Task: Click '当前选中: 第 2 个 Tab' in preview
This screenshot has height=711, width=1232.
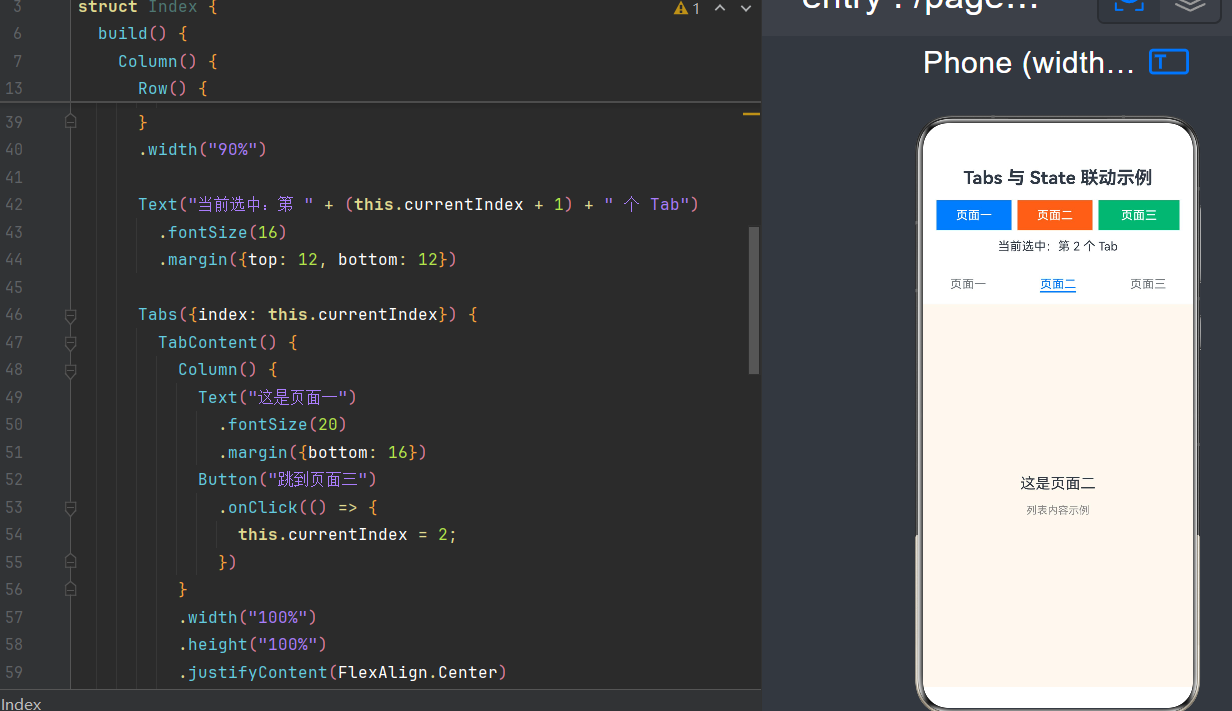Action: coord(1058,246)
